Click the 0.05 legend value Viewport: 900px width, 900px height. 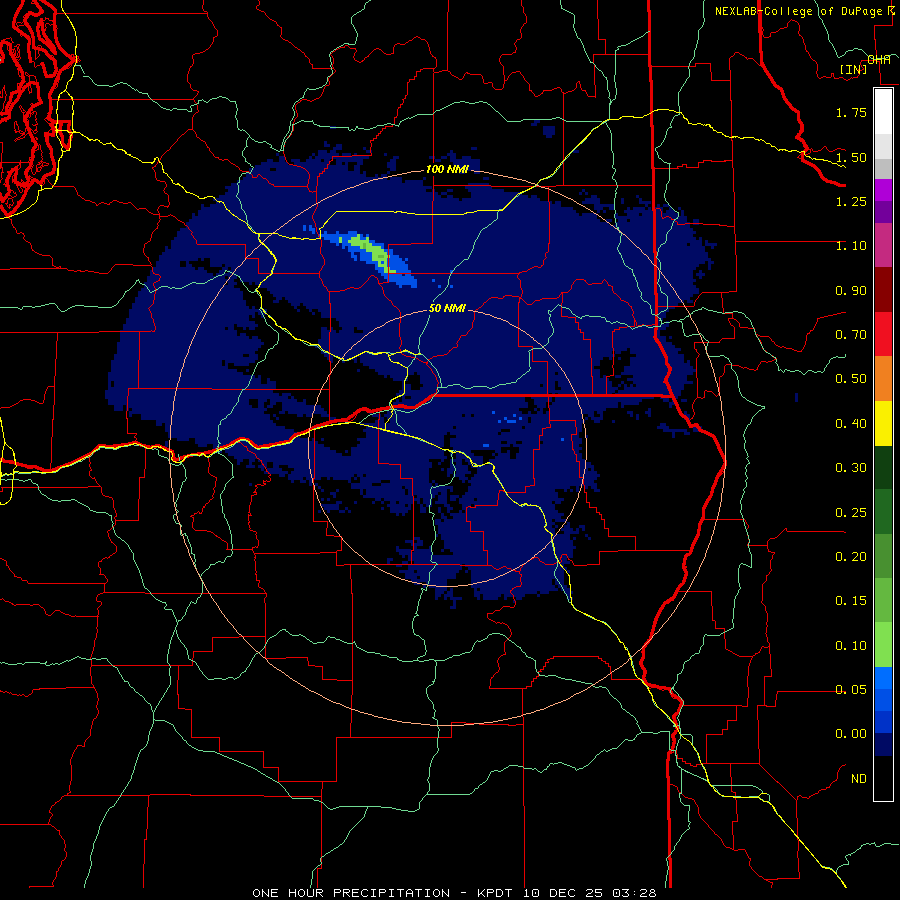click(x=851, y=689)
